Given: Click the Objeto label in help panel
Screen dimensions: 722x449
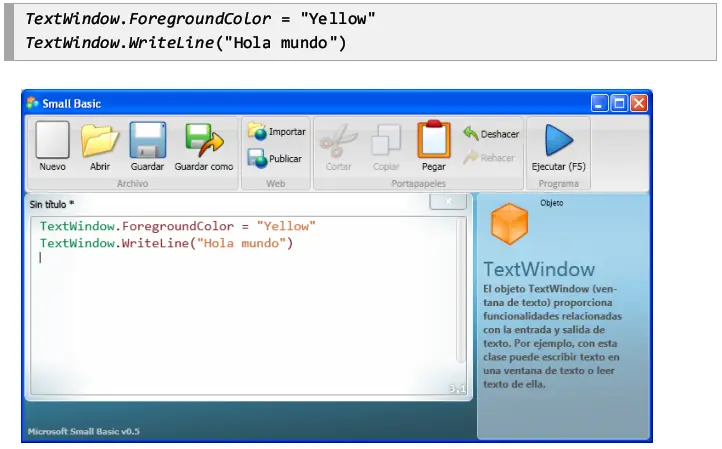Looking at the screenshot, I should coord(552,203).
